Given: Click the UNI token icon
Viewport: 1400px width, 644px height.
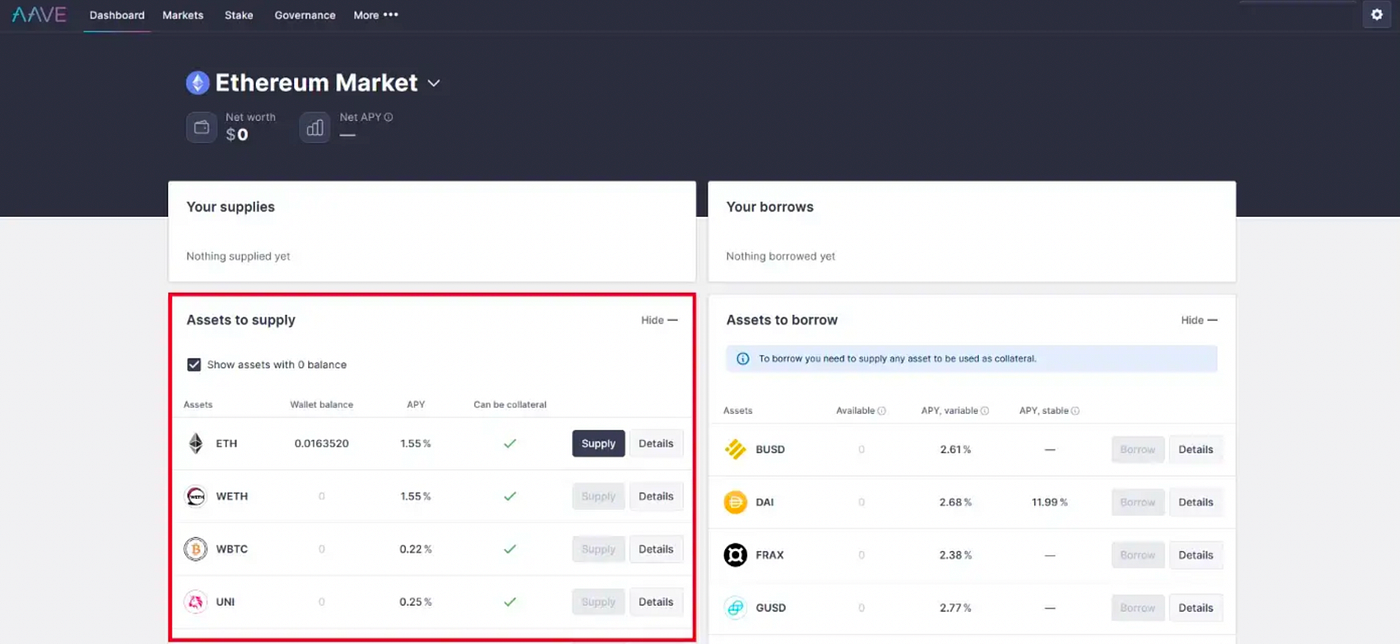Looking at the screenshot, I should 196,602.
